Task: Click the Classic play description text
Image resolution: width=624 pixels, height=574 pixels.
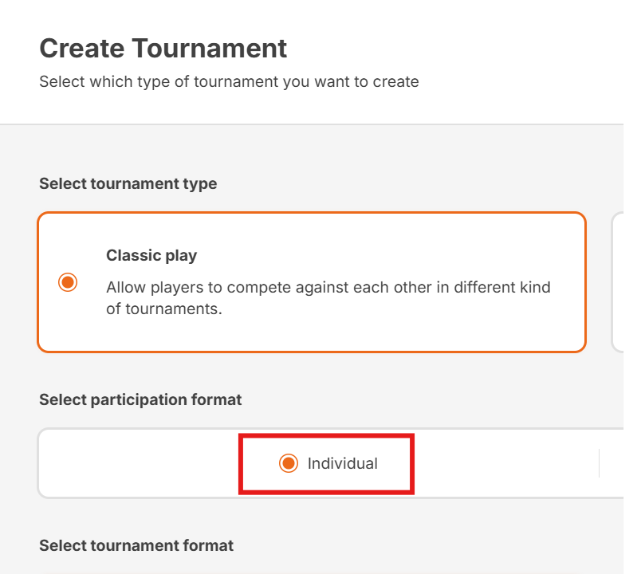Action: pos(328,298)
